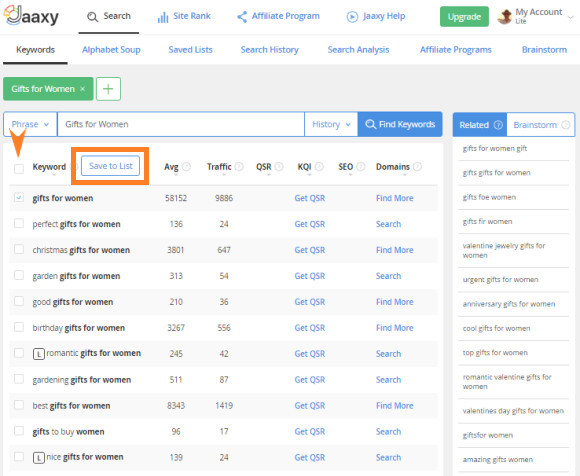Click the green Upgrade button
The image size is (580, 476).
464,17
